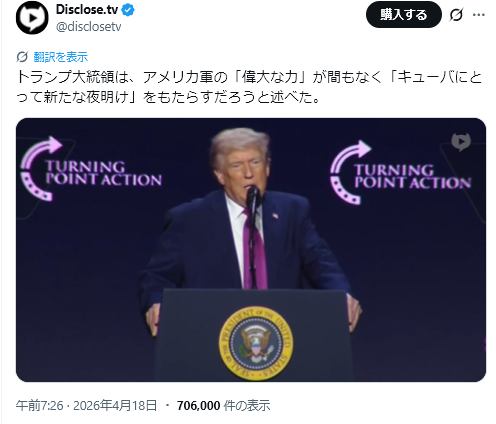
Task: Open the three-dot more options menu
Action: [x=479, y=15]
